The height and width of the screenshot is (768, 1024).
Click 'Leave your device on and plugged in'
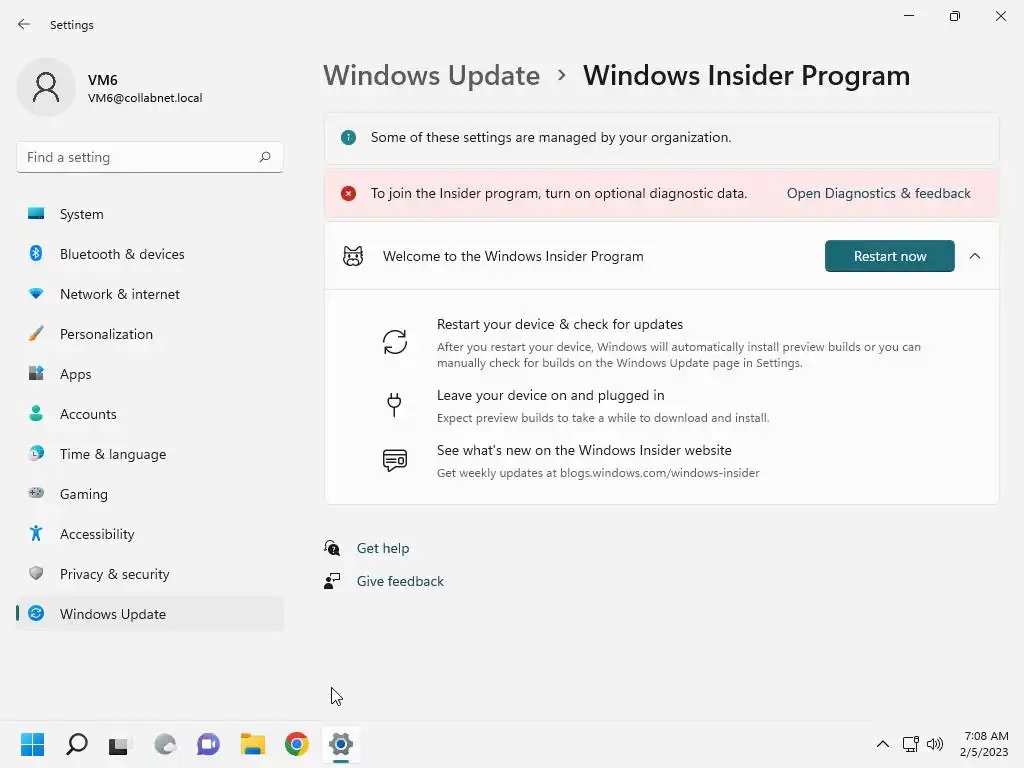click(x=551, y=395)
